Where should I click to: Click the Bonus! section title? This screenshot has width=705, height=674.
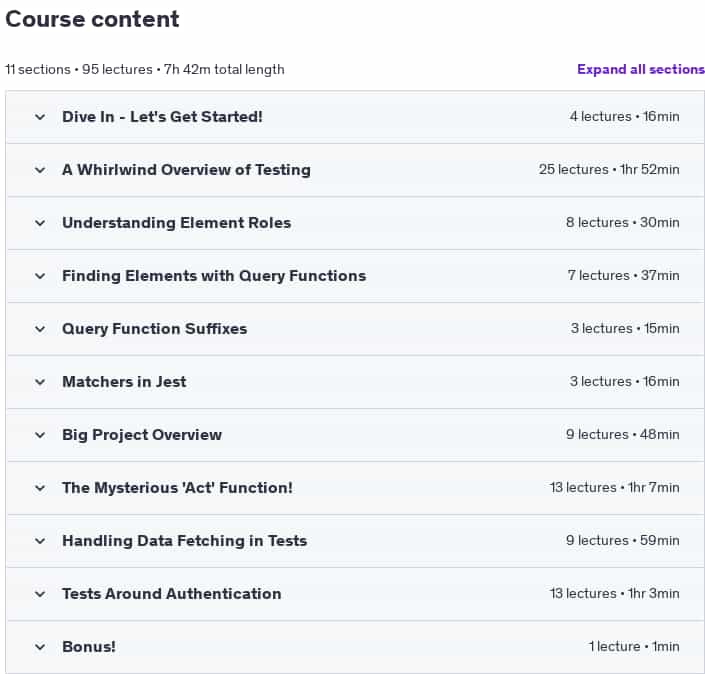click(x=89, y=647)
